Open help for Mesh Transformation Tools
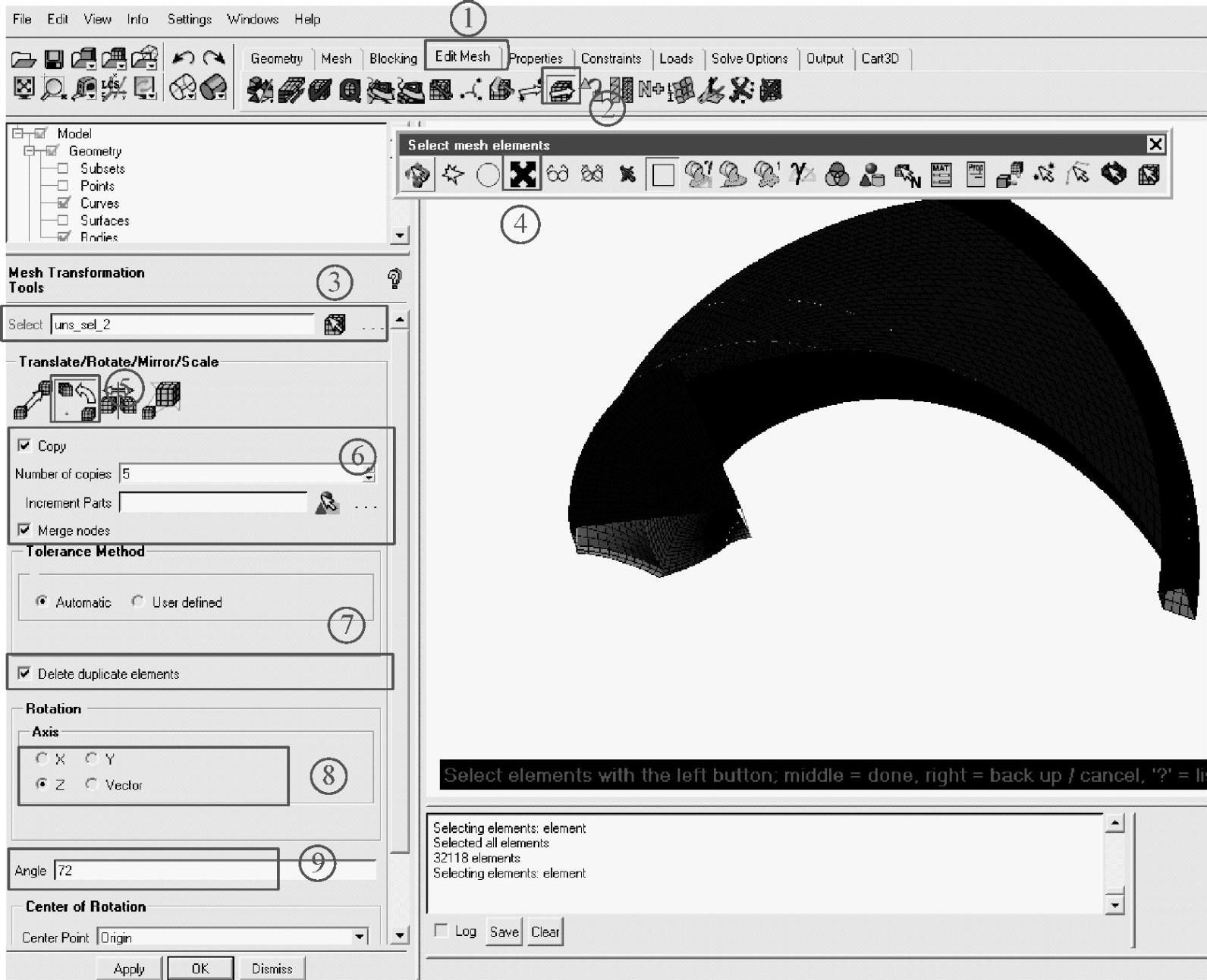This screenshot has height=980, width=1207. click(x=394, y=279)
